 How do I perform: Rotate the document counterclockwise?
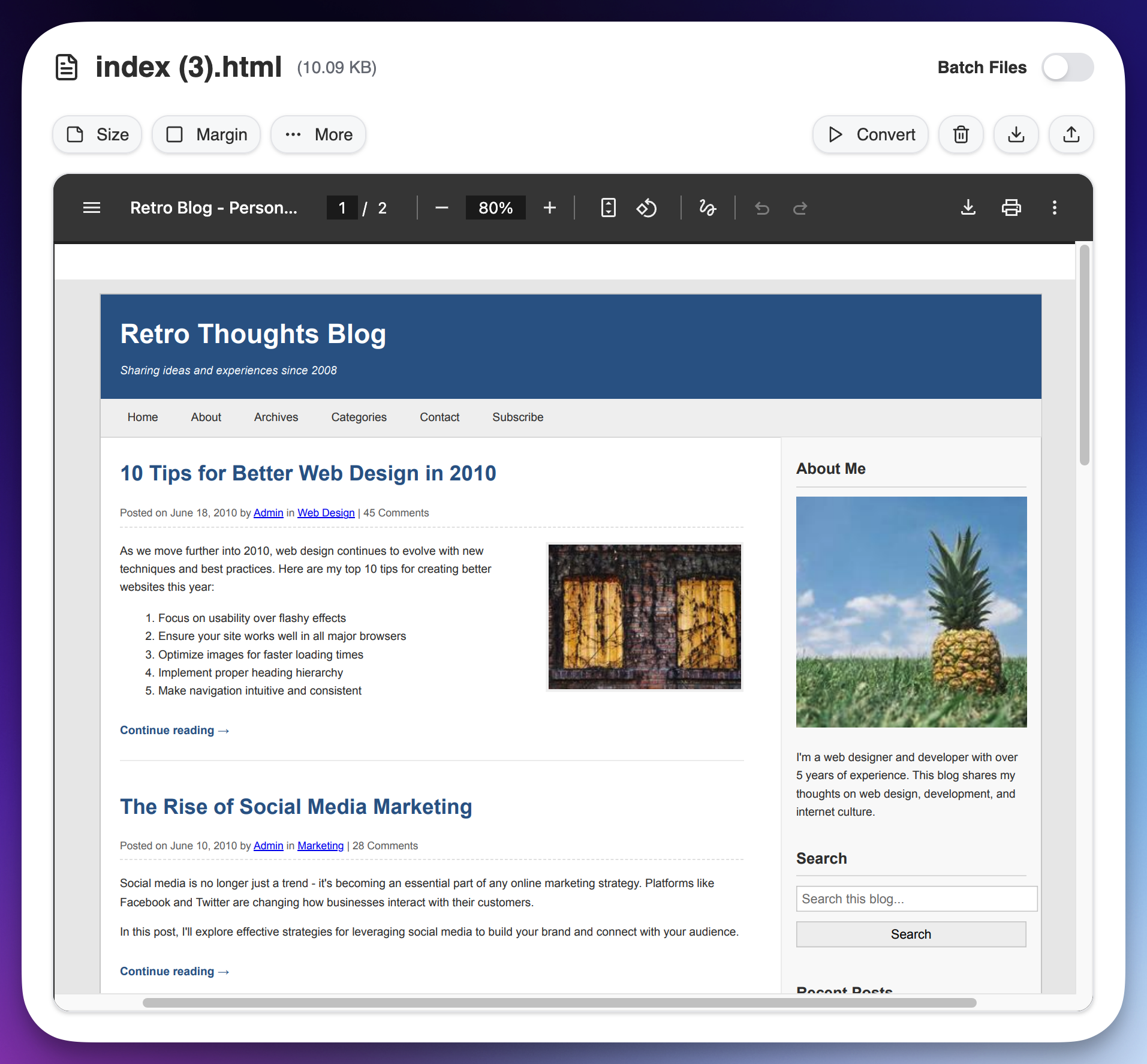tap(647, 208)
